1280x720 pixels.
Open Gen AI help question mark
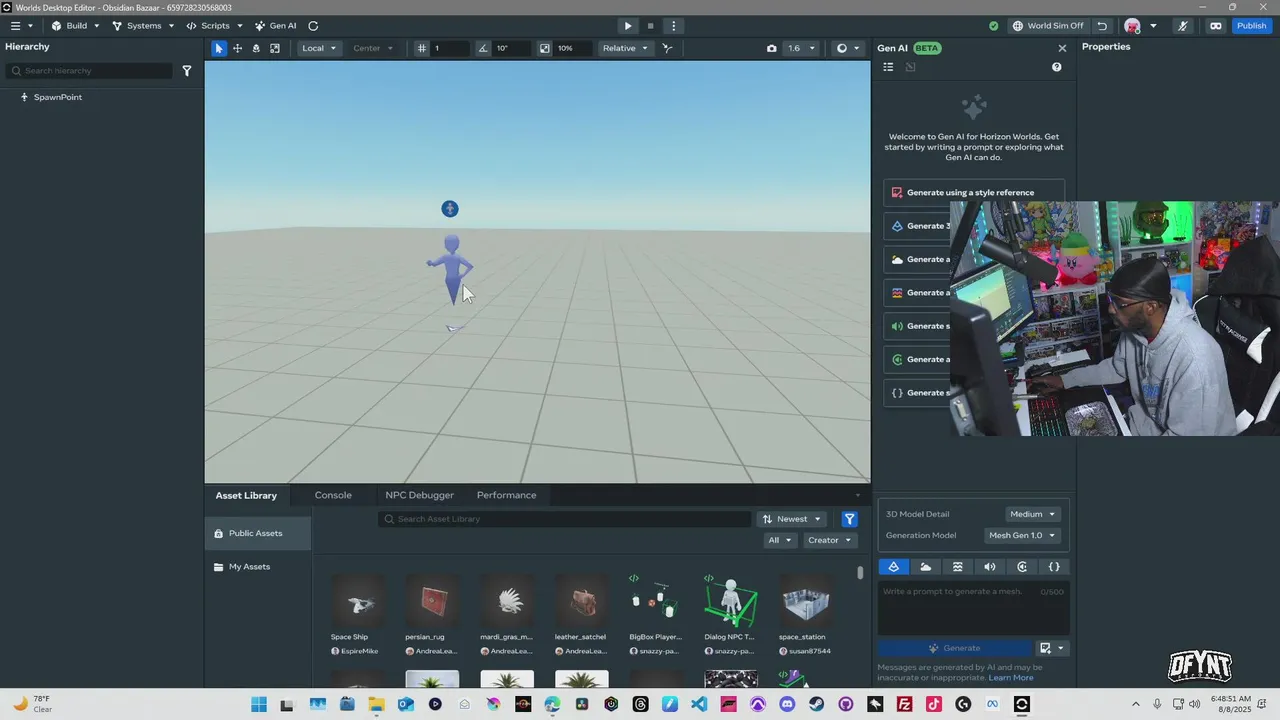(1056, 67)
